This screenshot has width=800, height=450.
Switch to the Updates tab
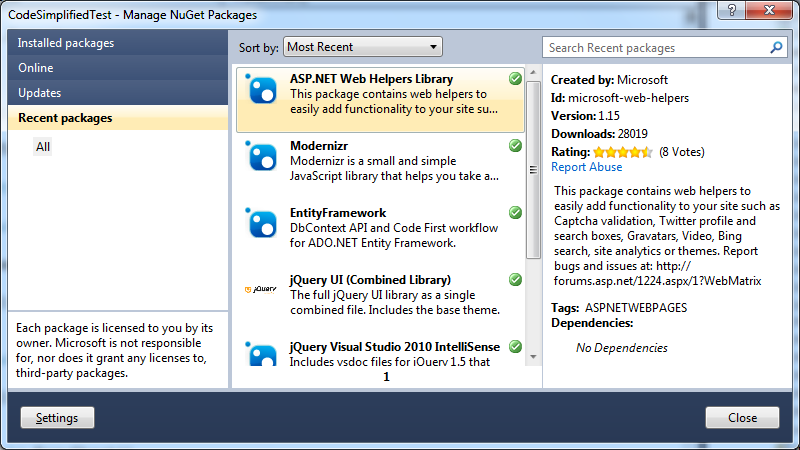click(118, 93)
